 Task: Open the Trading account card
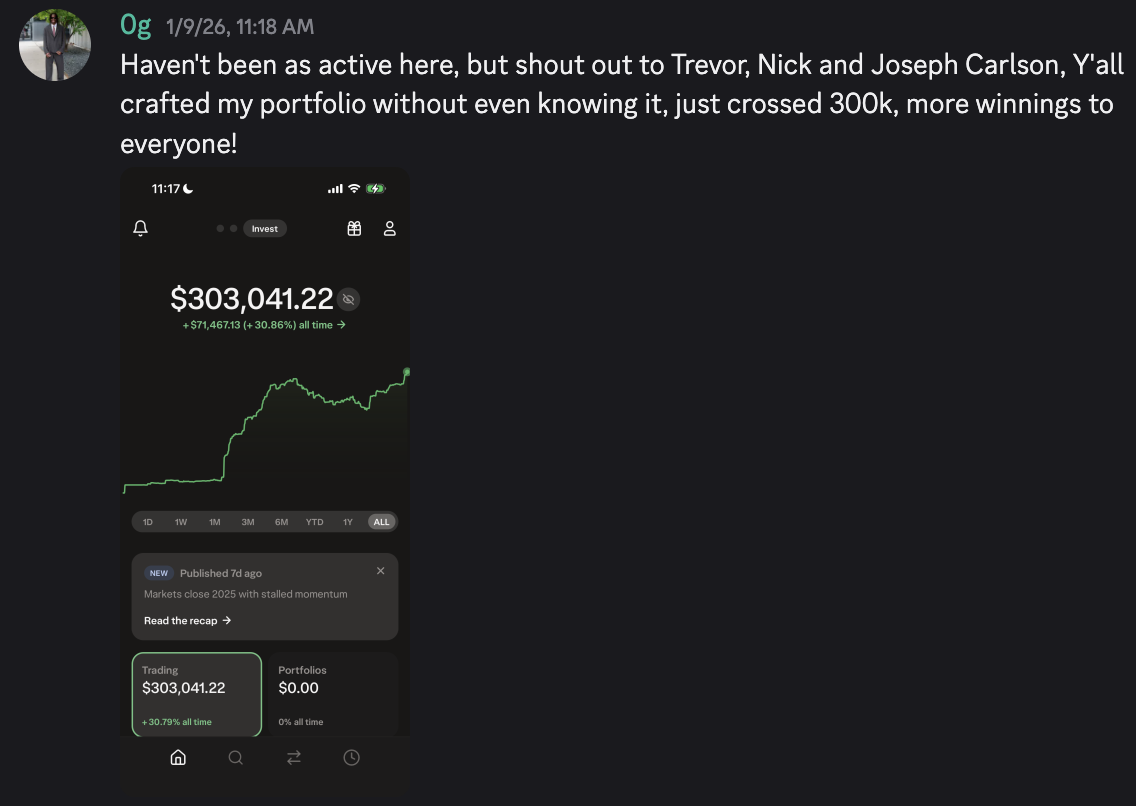[196, 694]
